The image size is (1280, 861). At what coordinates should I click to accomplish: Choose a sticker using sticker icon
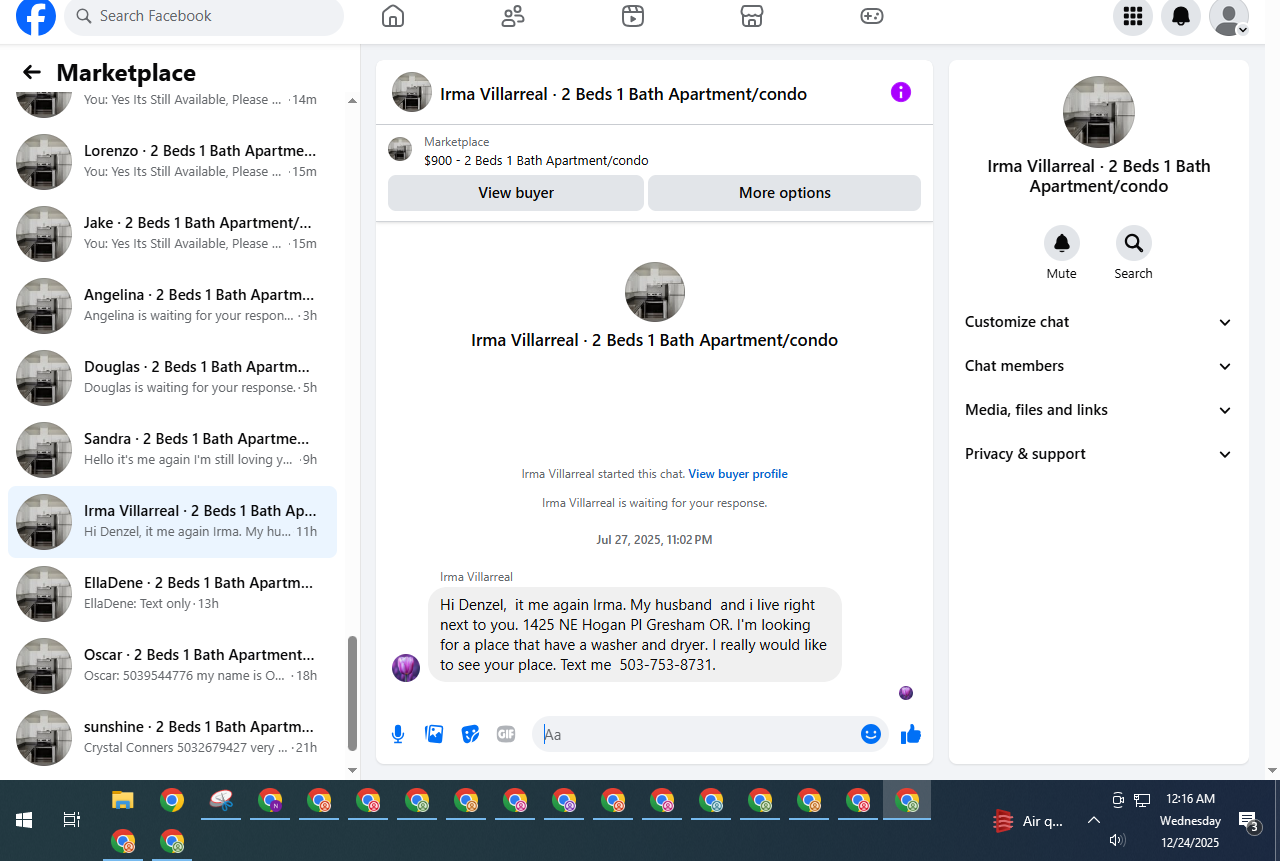coord(470,734)
